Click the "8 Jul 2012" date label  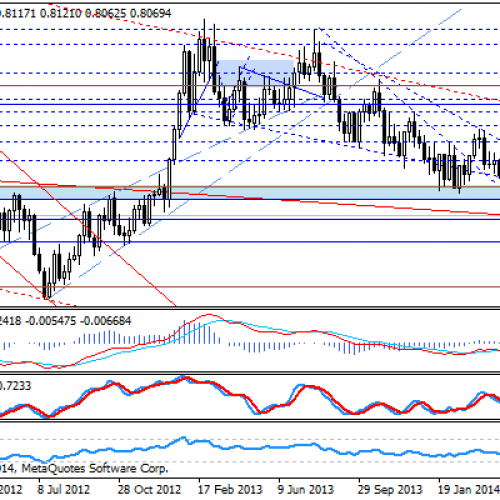(64, 490)
